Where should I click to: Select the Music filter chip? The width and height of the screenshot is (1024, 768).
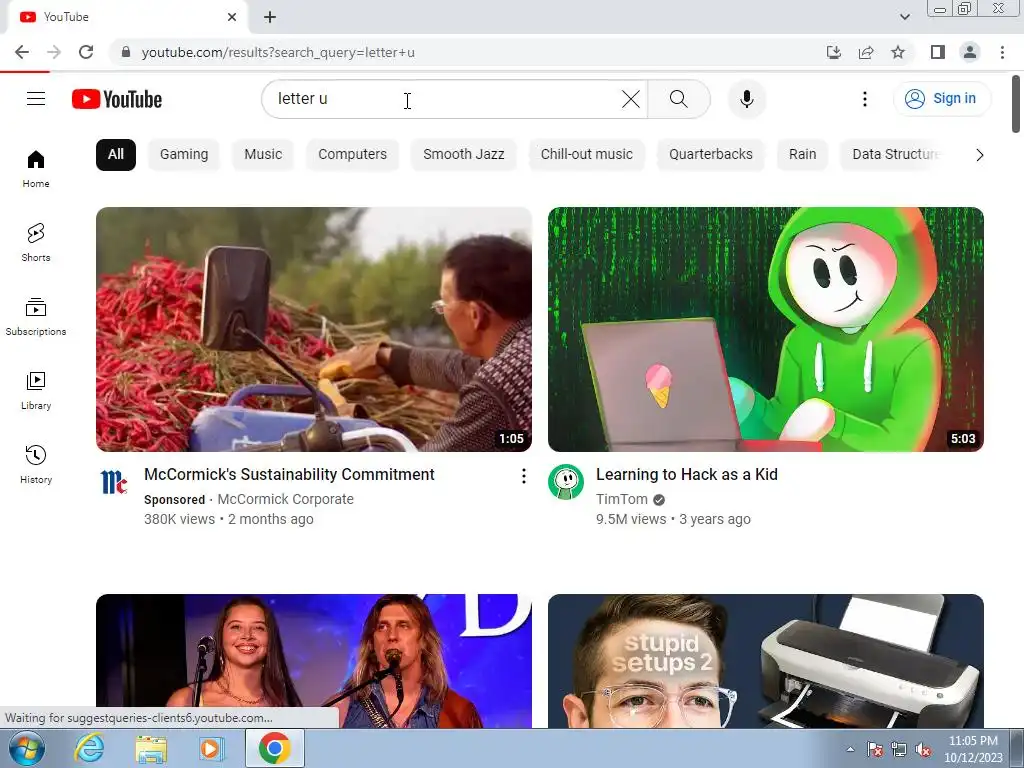[x=263, y=155]
